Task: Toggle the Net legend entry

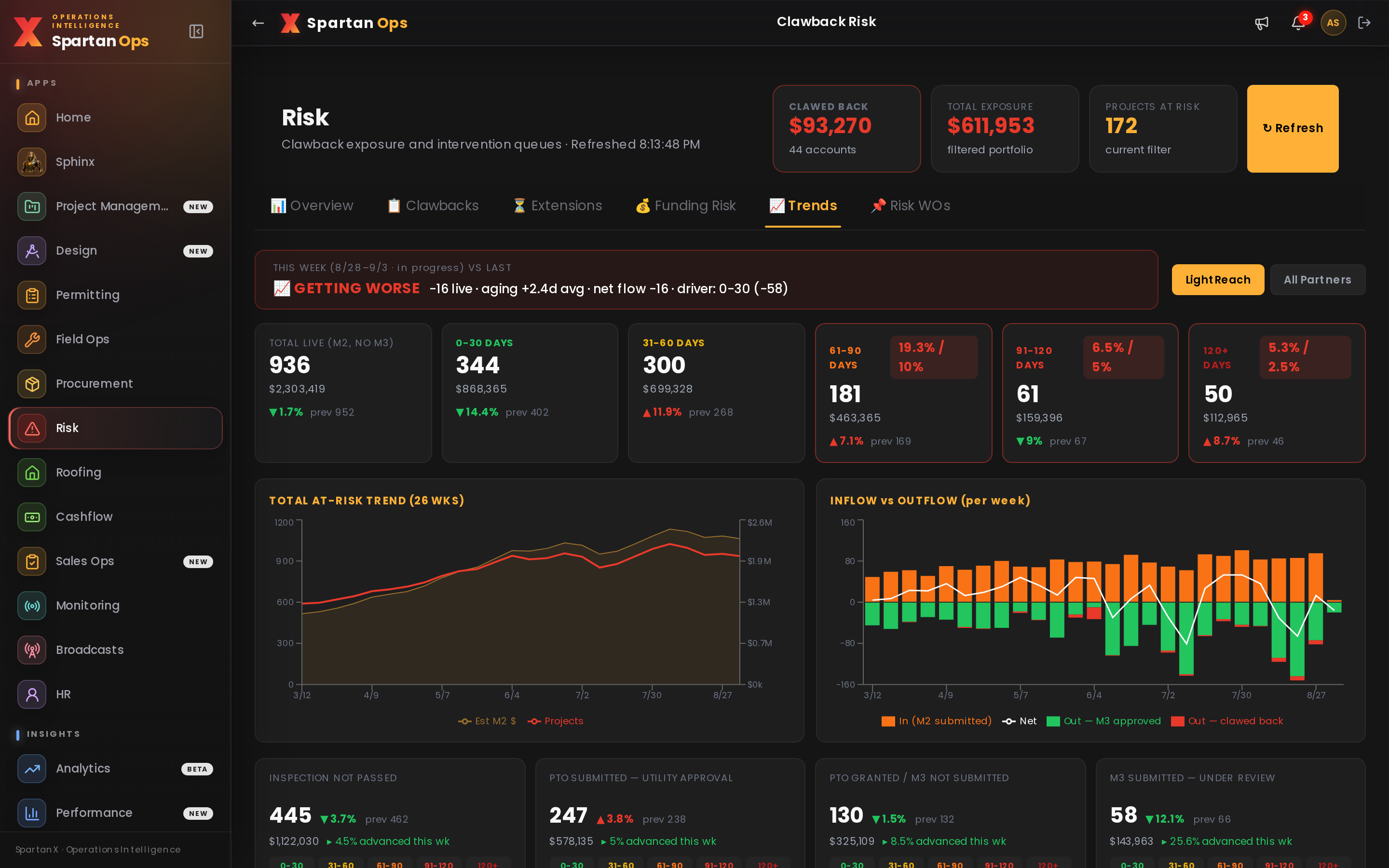Action: (1020, 721)
